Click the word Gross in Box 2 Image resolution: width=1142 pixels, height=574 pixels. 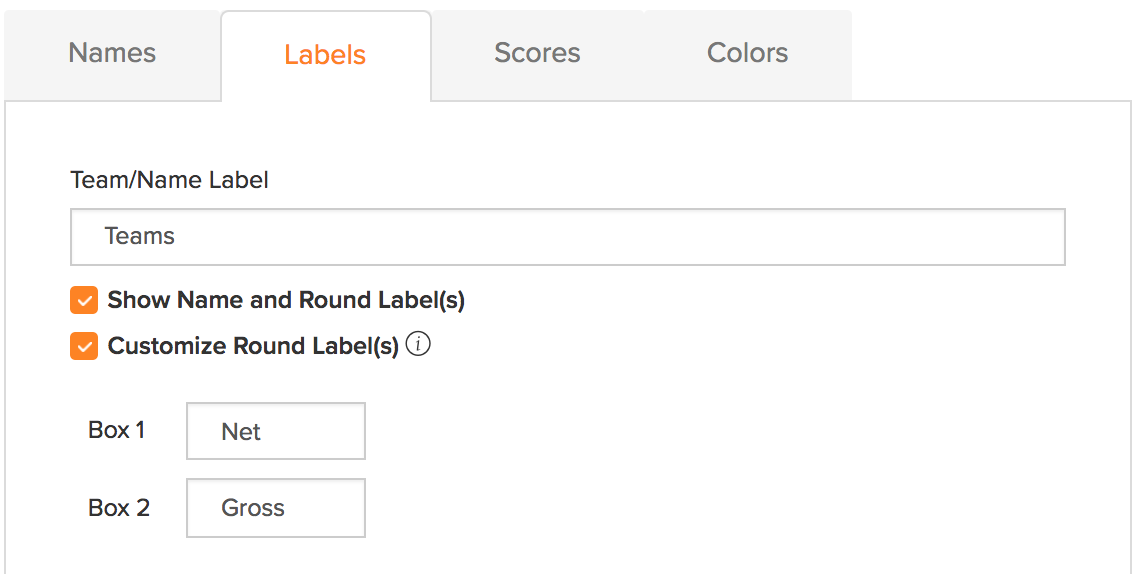(x=253, y=508)
